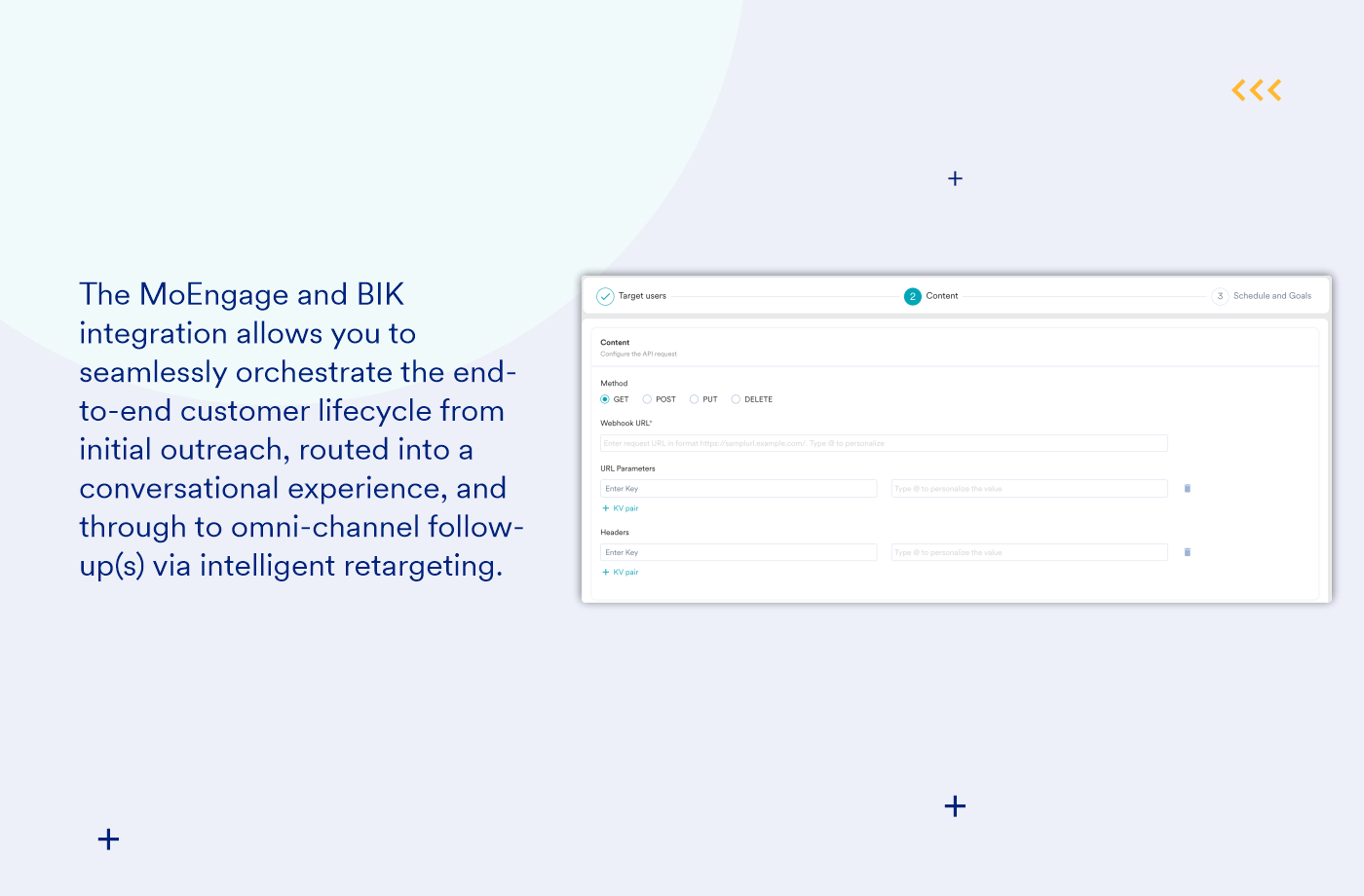Click the 'Method' label

click(x=614, y=384)
